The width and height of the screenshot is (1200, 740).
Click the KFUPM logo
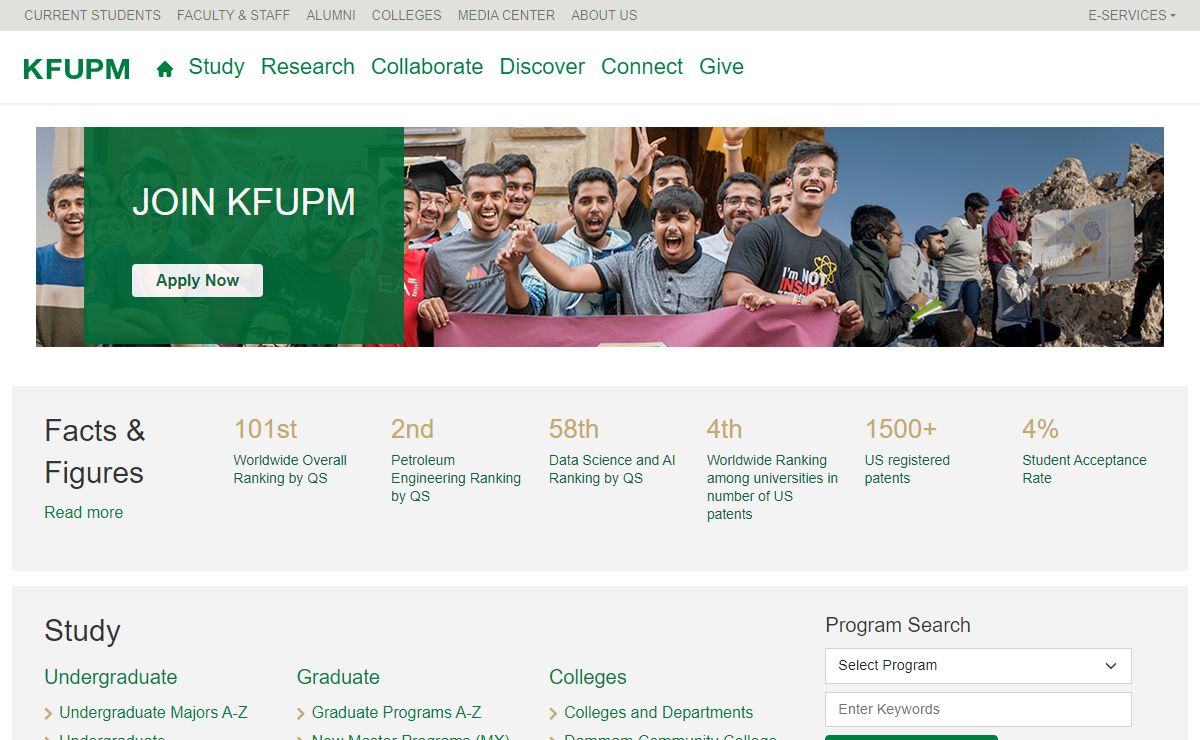coord(76,69)
